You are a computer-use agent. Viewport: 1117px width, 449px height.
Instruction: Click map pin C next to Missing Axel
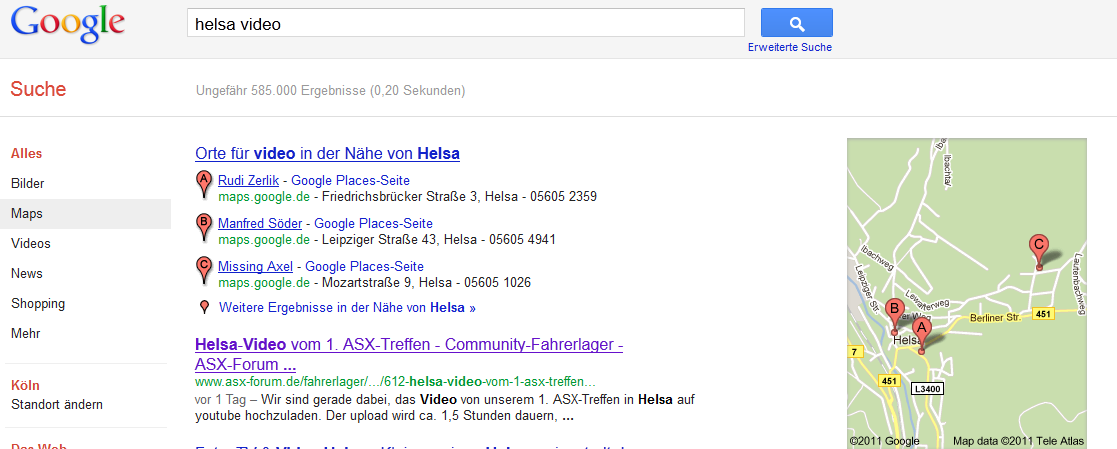tap(204, 271)
